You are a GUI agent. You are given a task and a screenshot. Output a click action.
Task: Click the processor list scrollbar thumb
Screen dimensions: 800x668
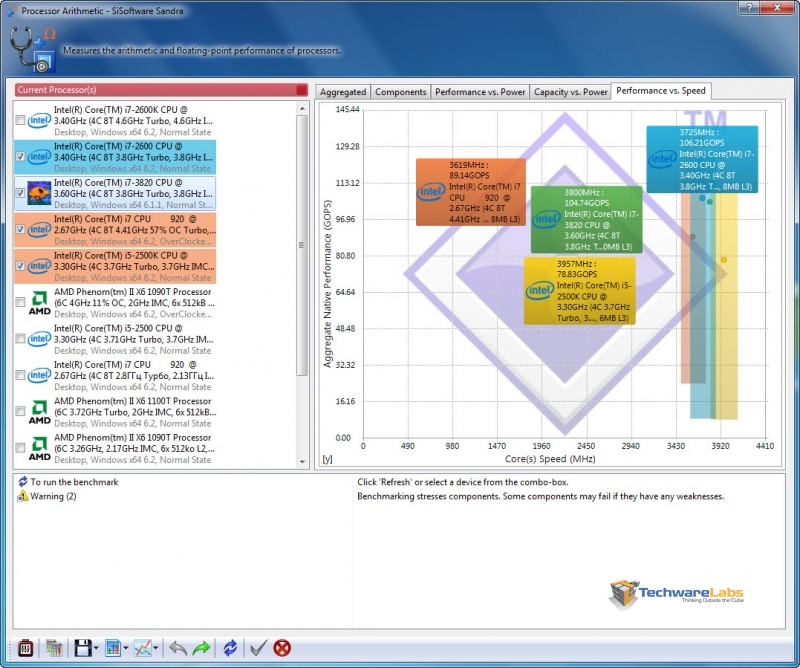point(302,245)
